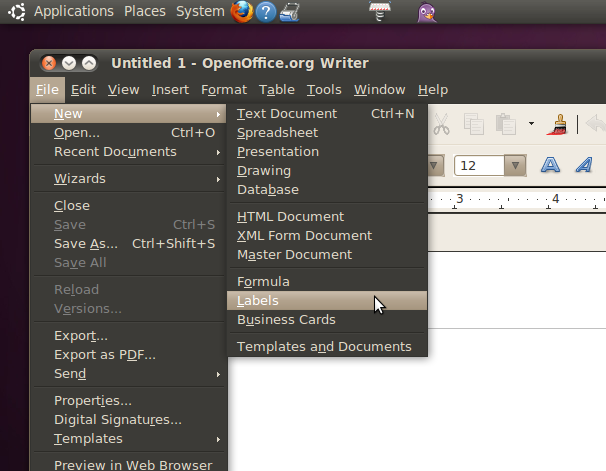This screenshot has width=606, height=471.
Task: Click the undo arrow icon
Action: [x=596, y=124]
